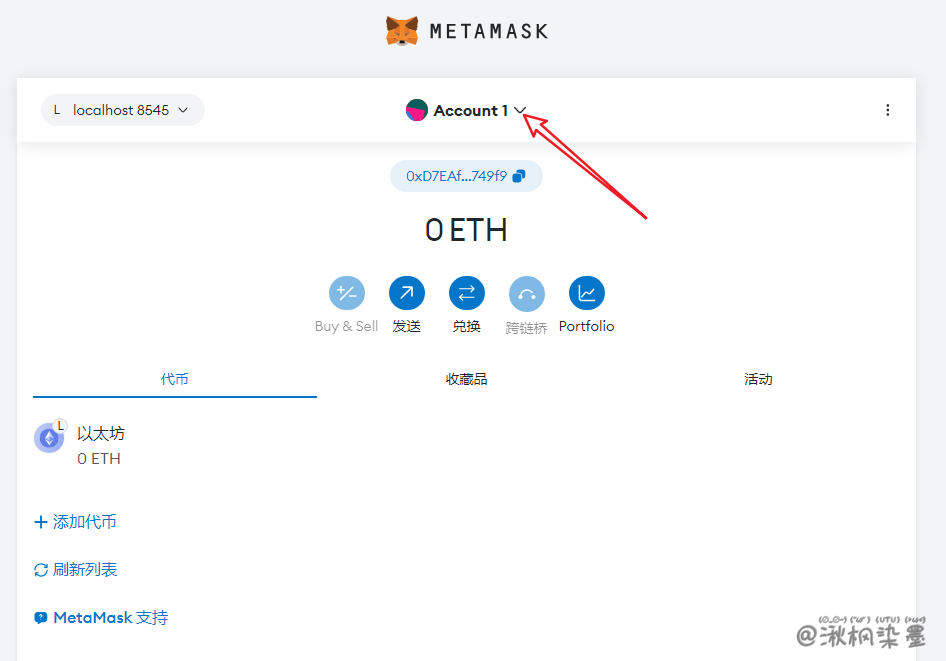946x661 pixels.
Task: Open Portfolio chart icon
Action: [x=587, y=293]
